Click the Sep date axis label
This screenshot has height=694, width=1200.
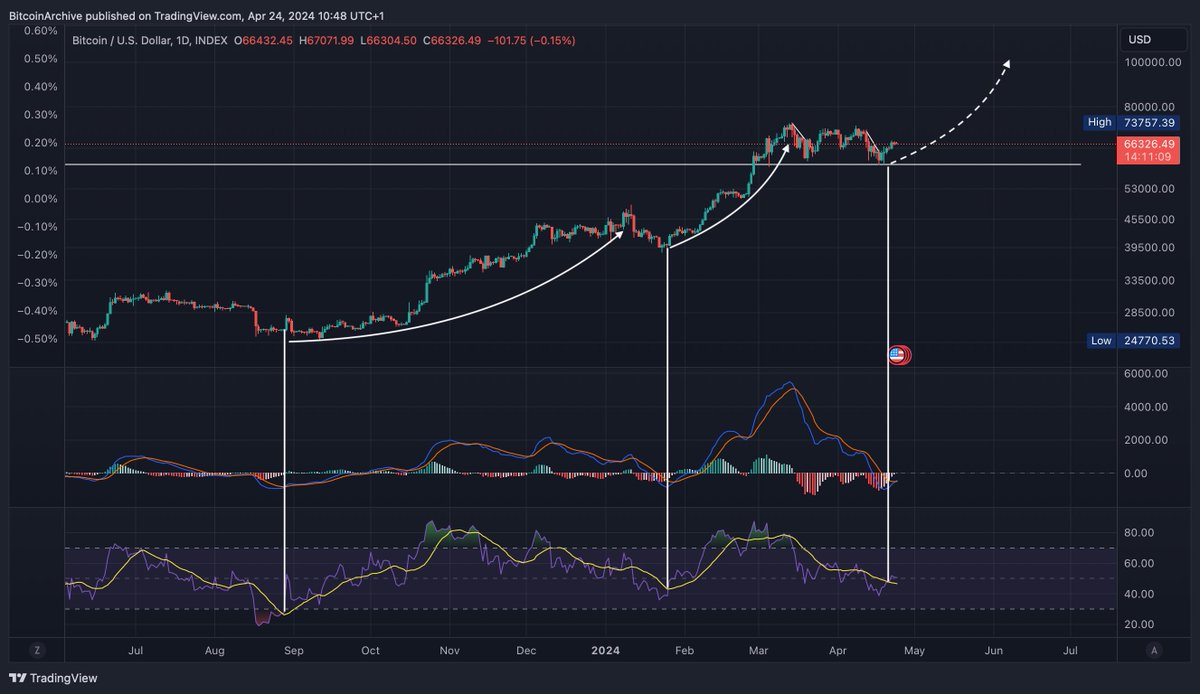[293, 650]
